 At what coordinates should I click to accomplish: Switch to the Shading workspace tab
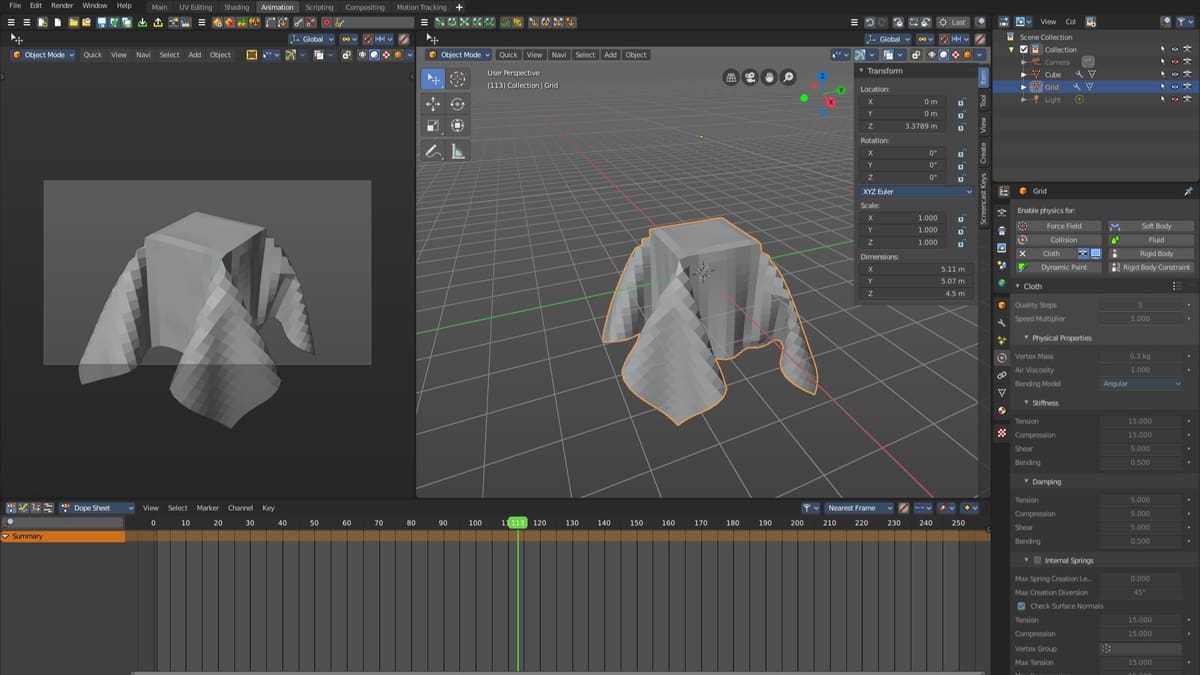[236, 7]
